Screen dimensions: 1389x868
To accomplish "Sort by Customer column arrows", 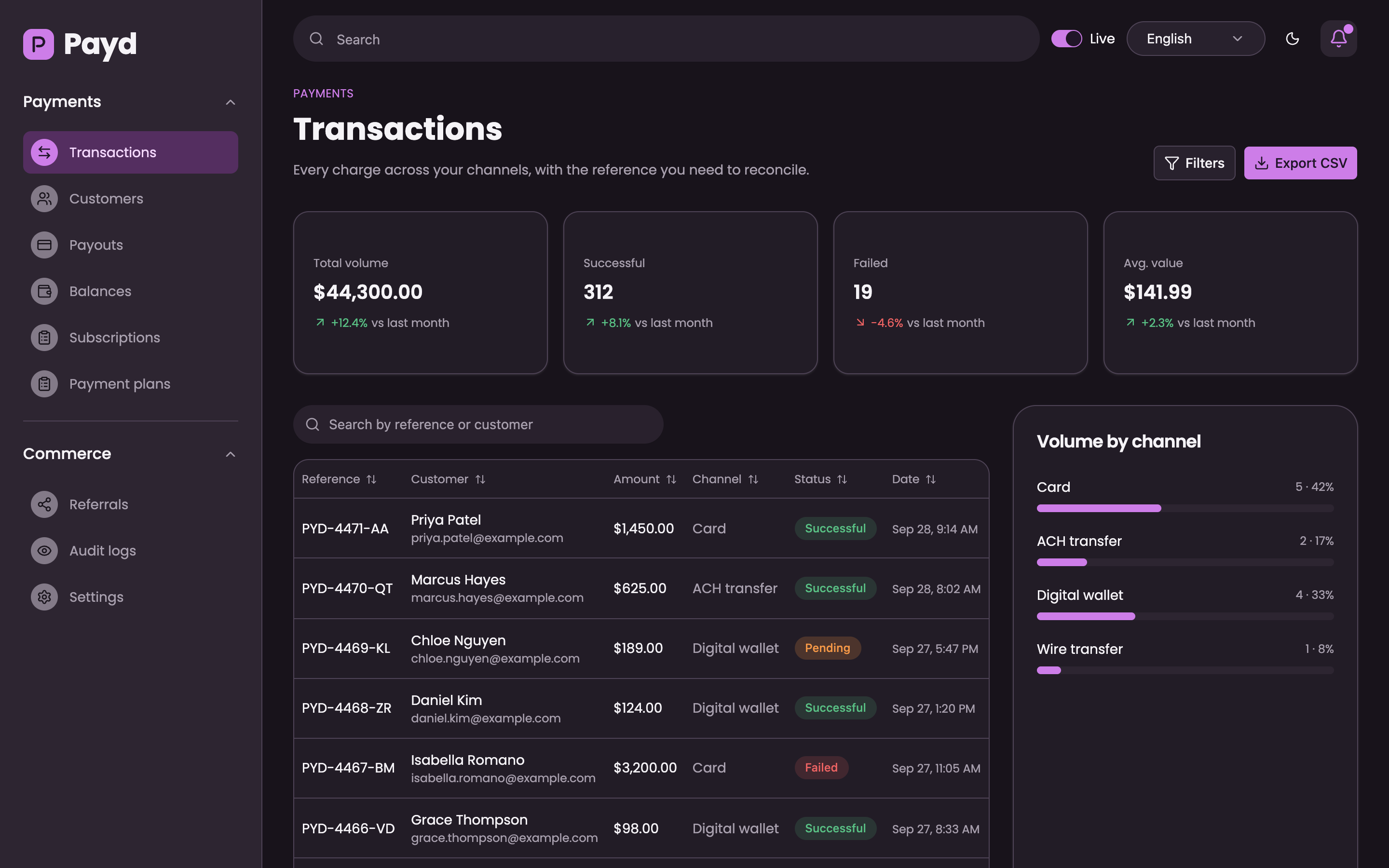I will [480, 479].
